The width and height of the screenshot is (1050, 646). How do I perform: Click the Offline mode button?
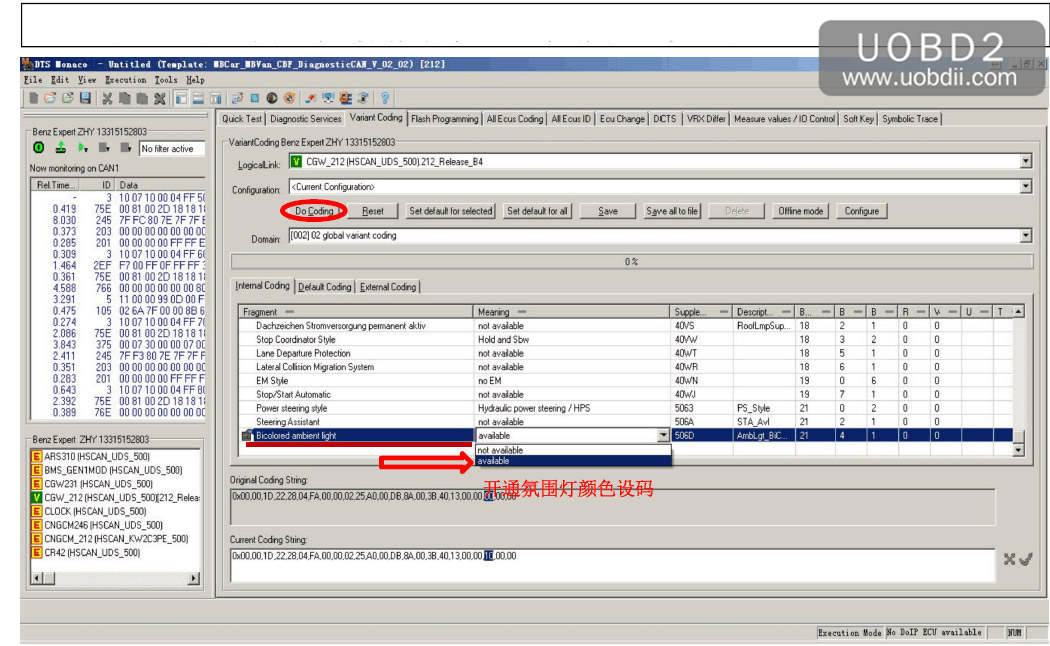pyautogui.click(x=800, y=211)
